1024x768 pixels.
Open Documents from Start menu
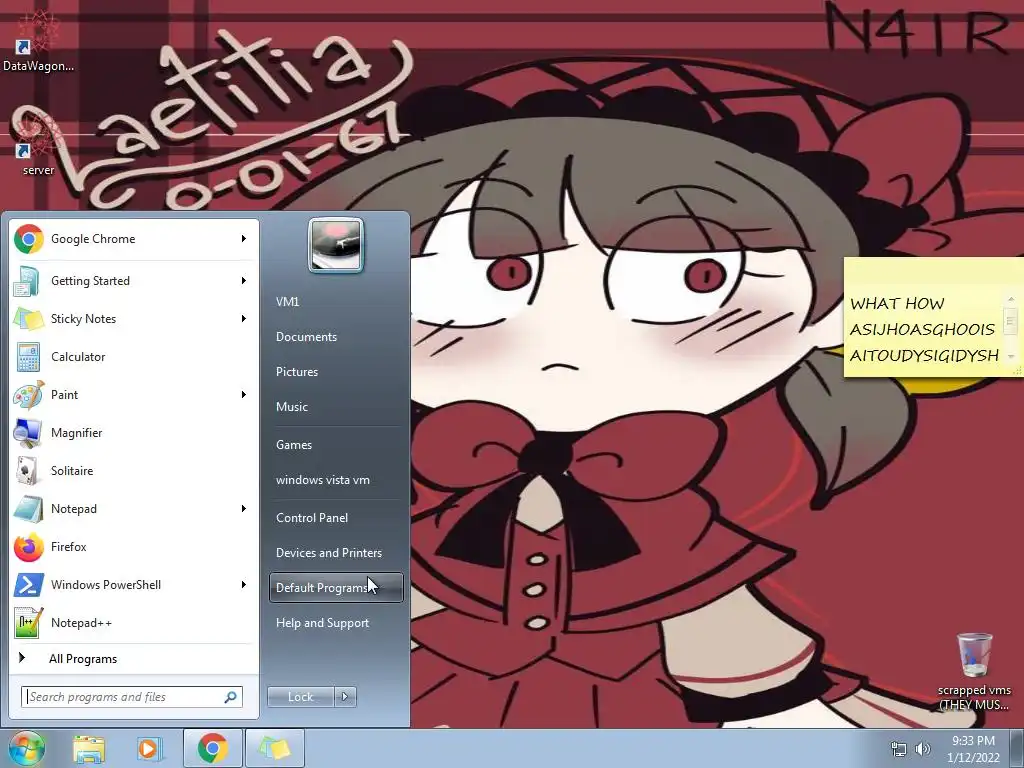[336, 337]
